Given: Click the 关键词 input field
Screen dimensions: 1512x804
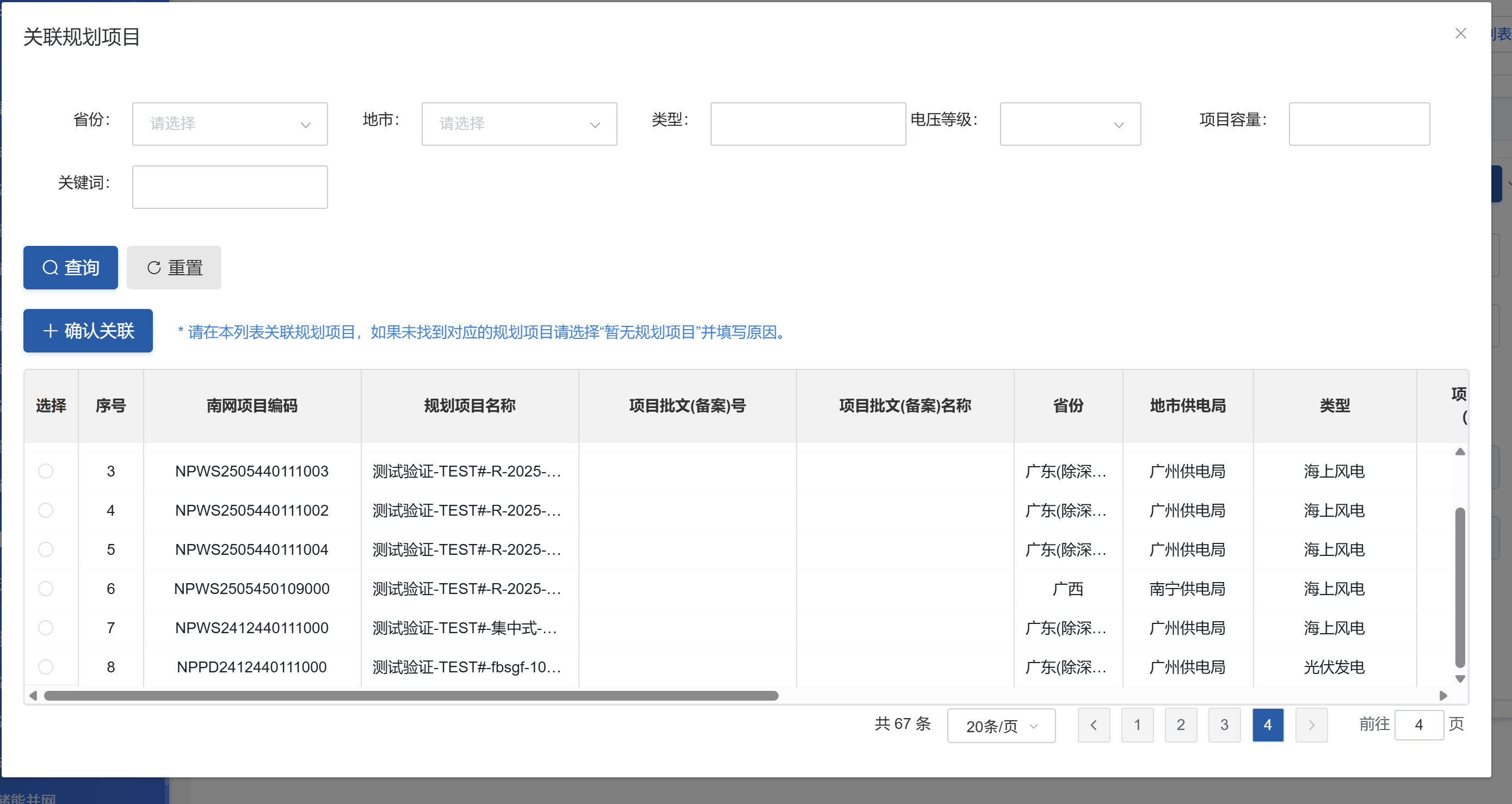Looking at the screenshot, I should (x=230, y=187).
